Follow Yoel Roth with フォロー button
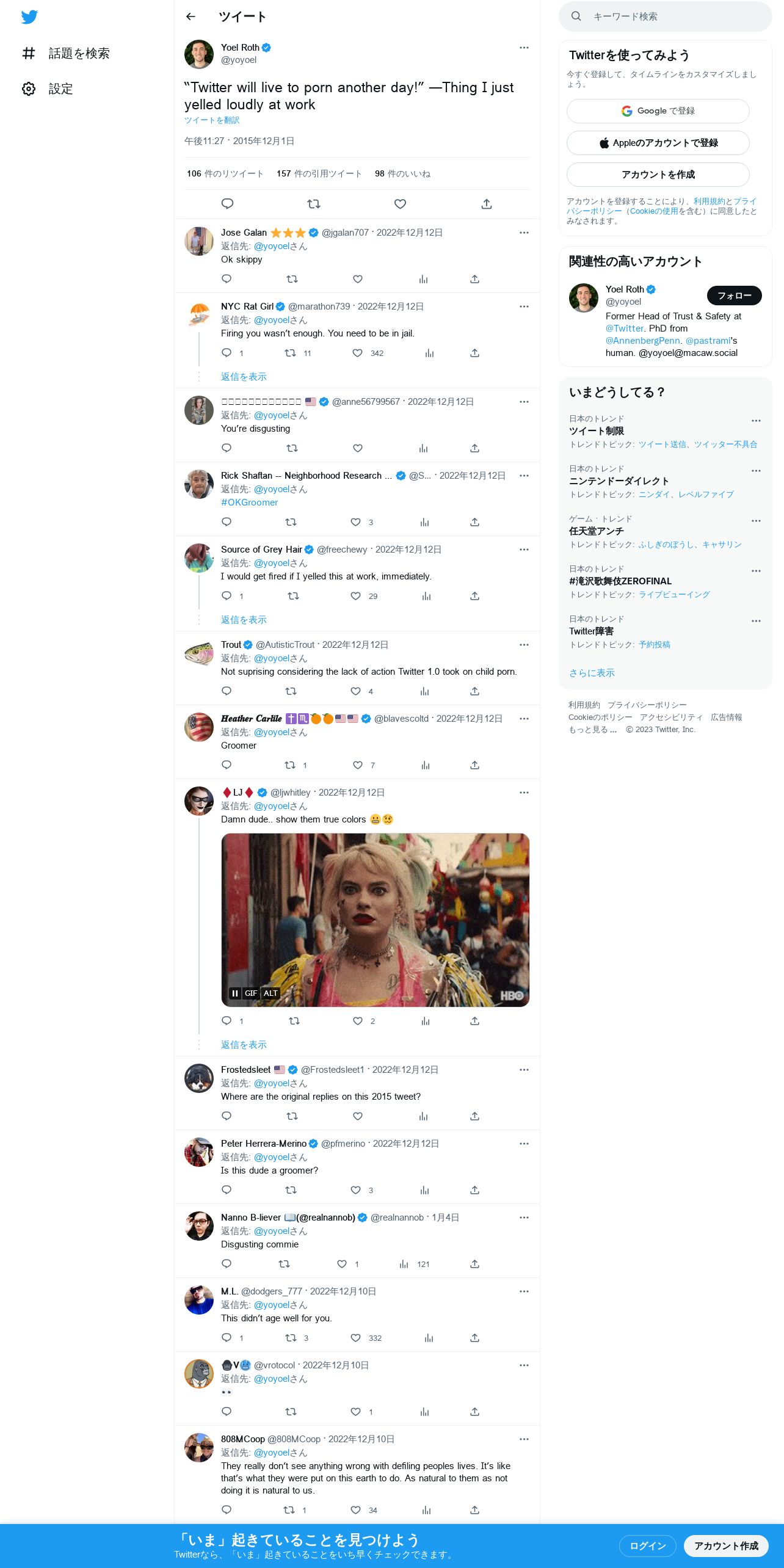This screenshot has width=784, height=1568. pyautogui.click(x=734, y=296)
